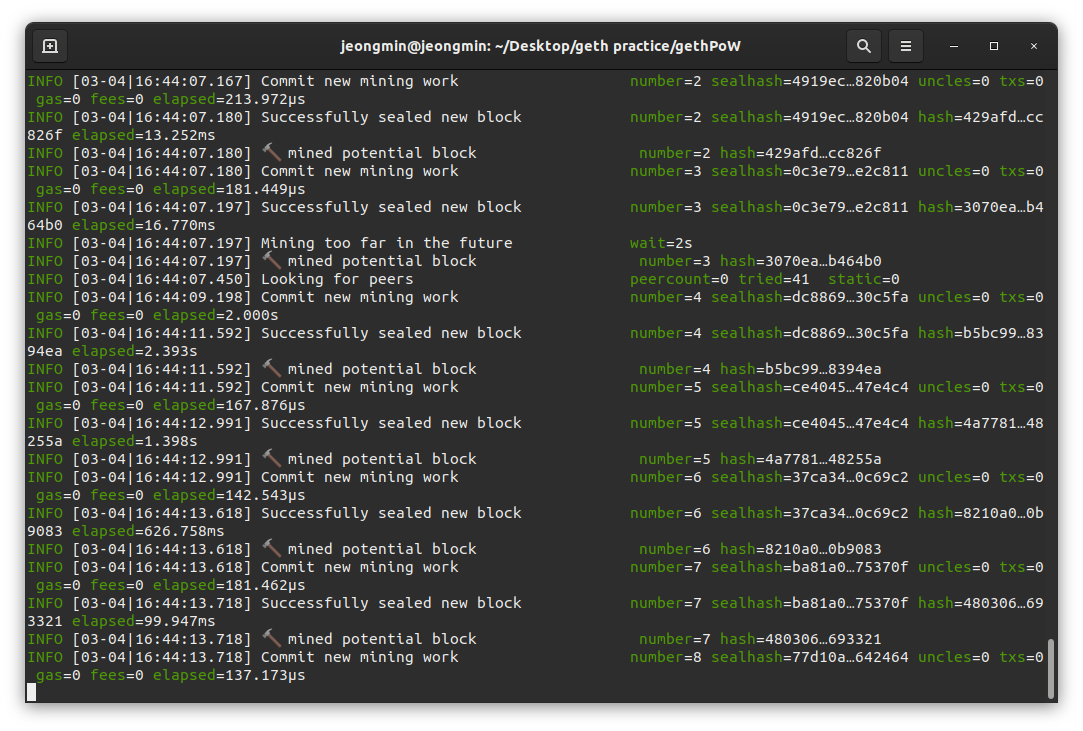Screen dimensions: 1083x731
Task: Click the text "elapsed=137.173µs"
Action: tap(229, 675)
